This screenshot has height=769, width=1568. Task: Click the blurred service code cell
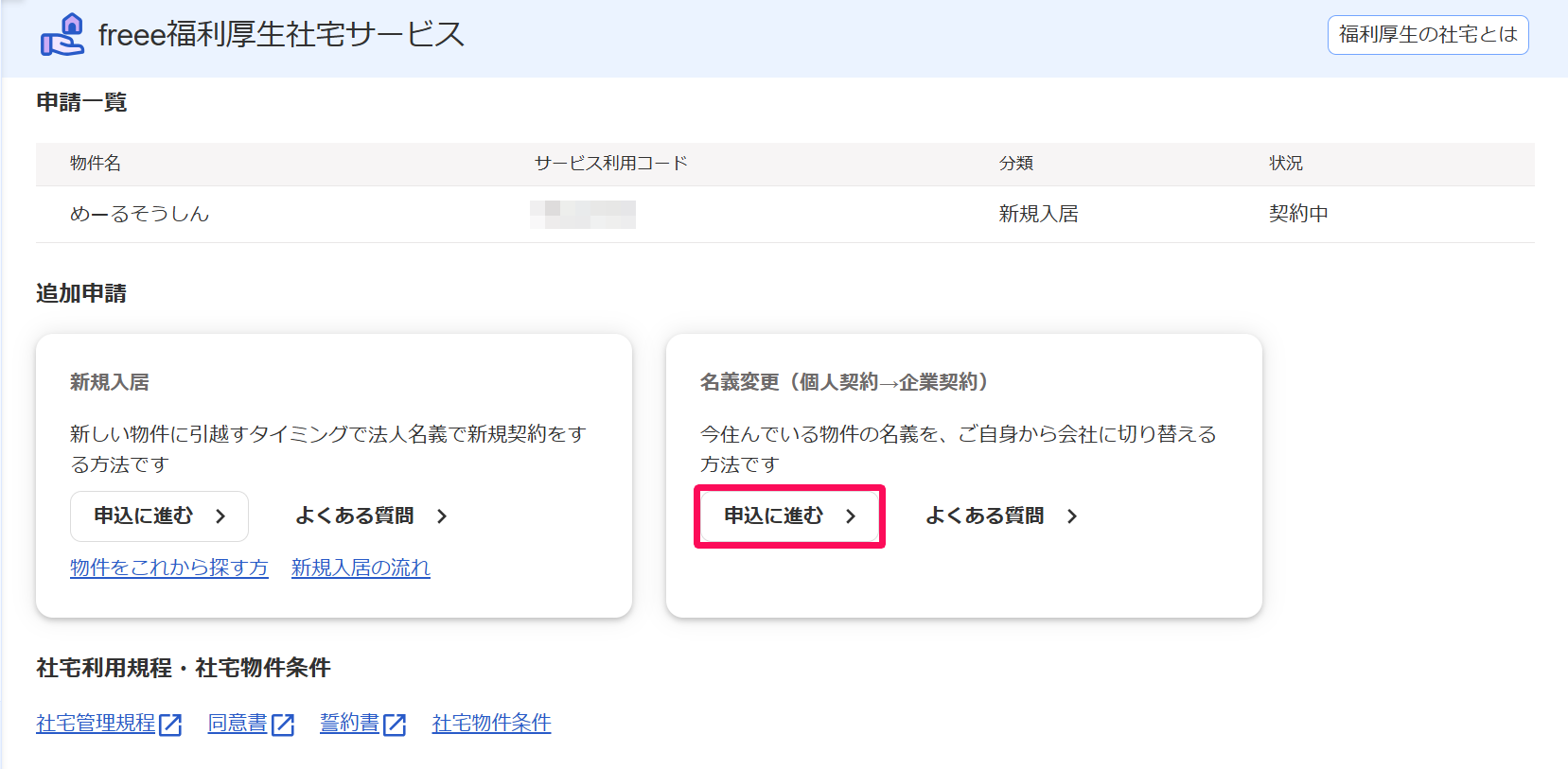583,215
